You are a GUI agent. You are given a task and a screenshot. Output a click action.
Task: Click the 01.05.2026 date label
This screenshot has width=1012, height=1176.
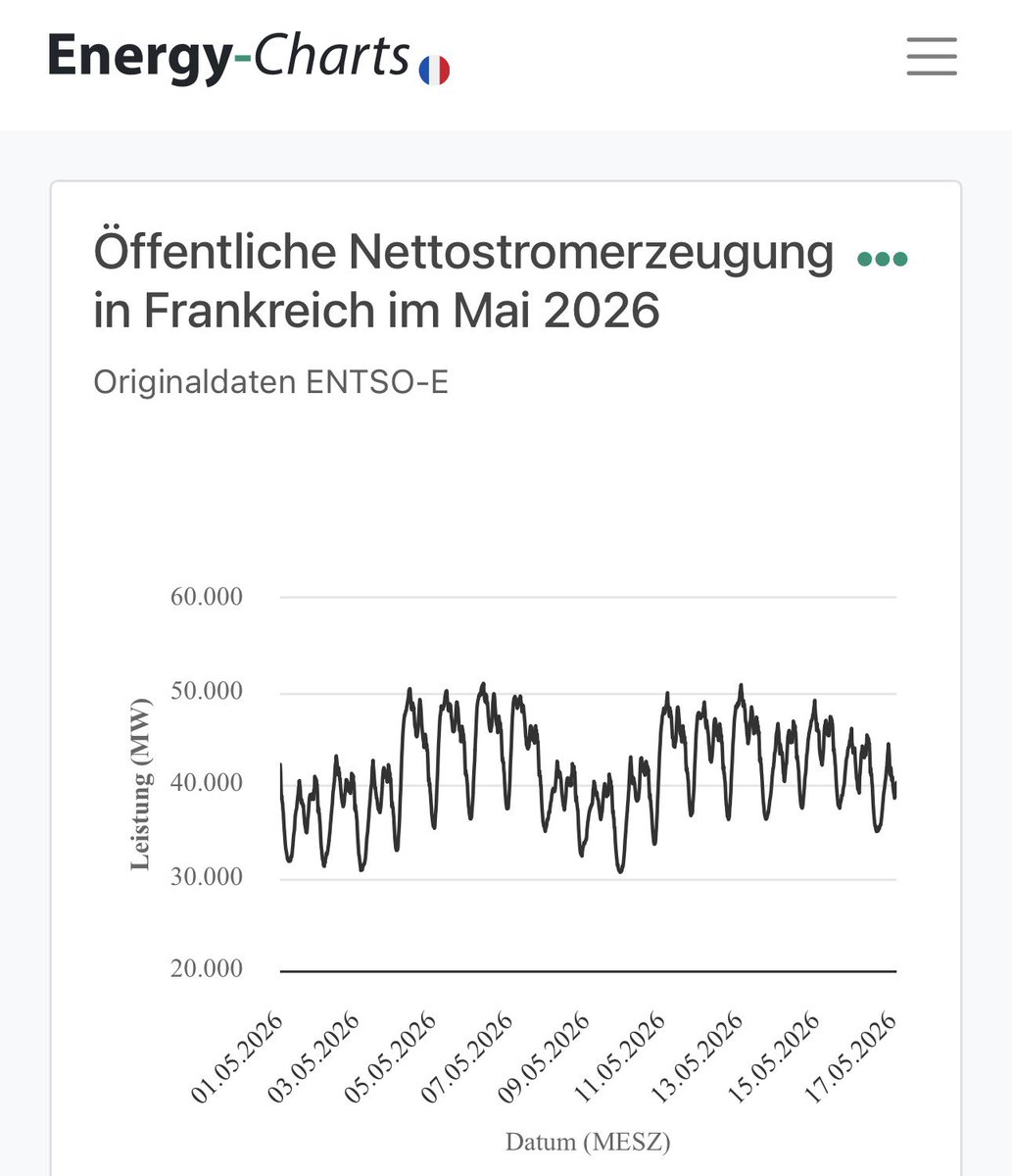pos(237,1058)
